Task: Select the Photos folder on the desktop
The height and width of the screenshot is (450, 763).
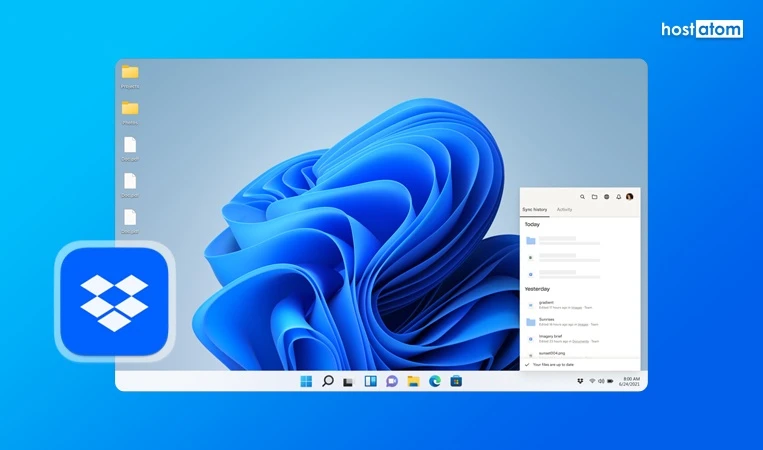Action: [130, 113]
